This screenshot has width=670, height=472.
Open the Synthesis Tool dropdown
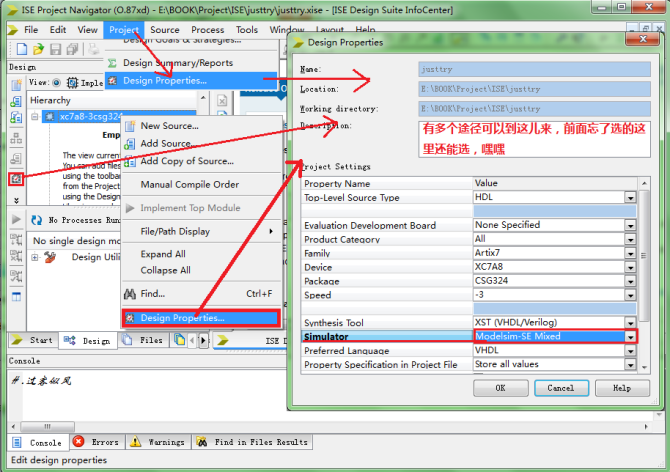630,322
